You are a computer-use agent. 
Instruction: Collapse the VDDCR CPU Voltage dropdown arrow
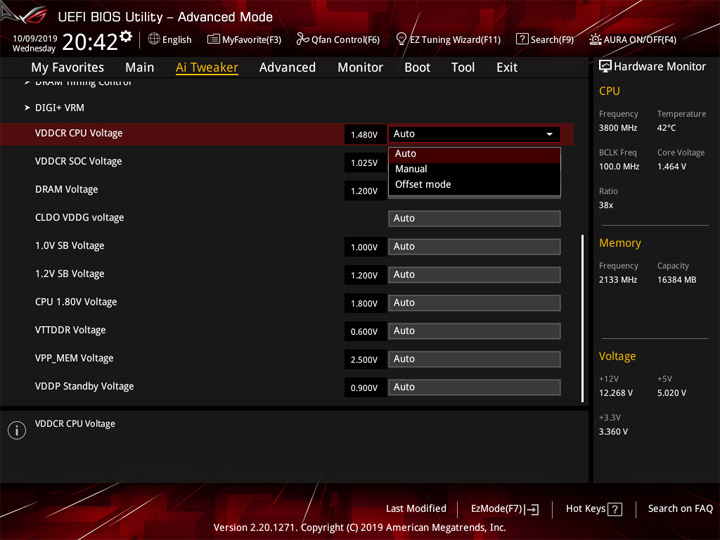pos(549,134)
